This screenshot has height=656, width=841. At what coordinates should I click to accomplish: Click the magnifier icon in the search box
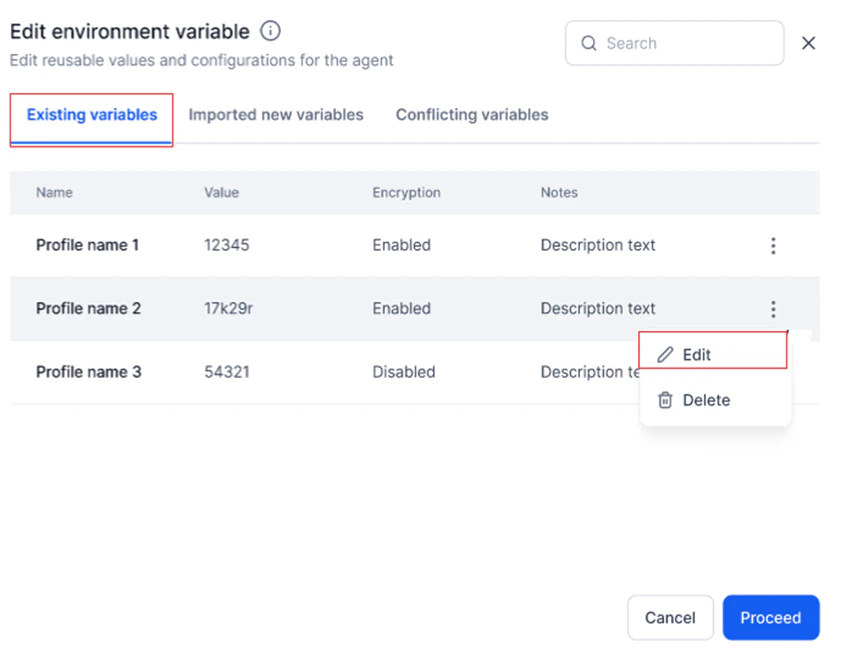589,43
